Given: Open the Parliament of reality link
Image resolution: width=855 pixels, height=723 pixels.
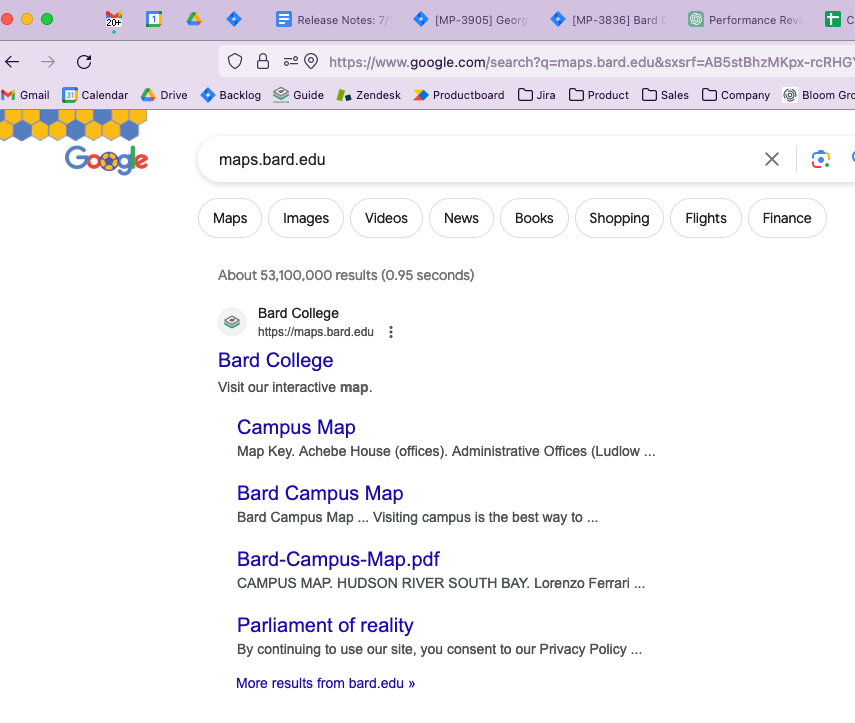Looking at the screenshot, I should click(x=325, y=625).
